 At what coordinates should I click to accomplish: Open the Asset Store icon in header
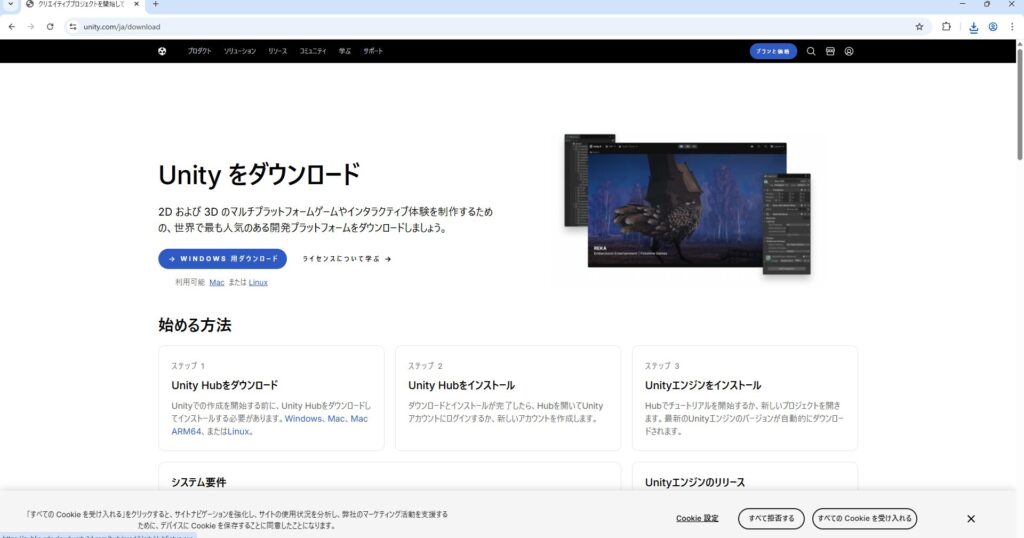pos(830,51)
